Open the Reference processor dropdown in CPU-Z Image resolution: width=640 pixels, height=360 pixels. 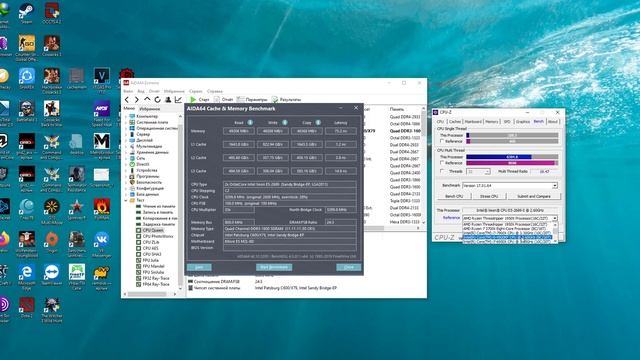coord(510,218)
